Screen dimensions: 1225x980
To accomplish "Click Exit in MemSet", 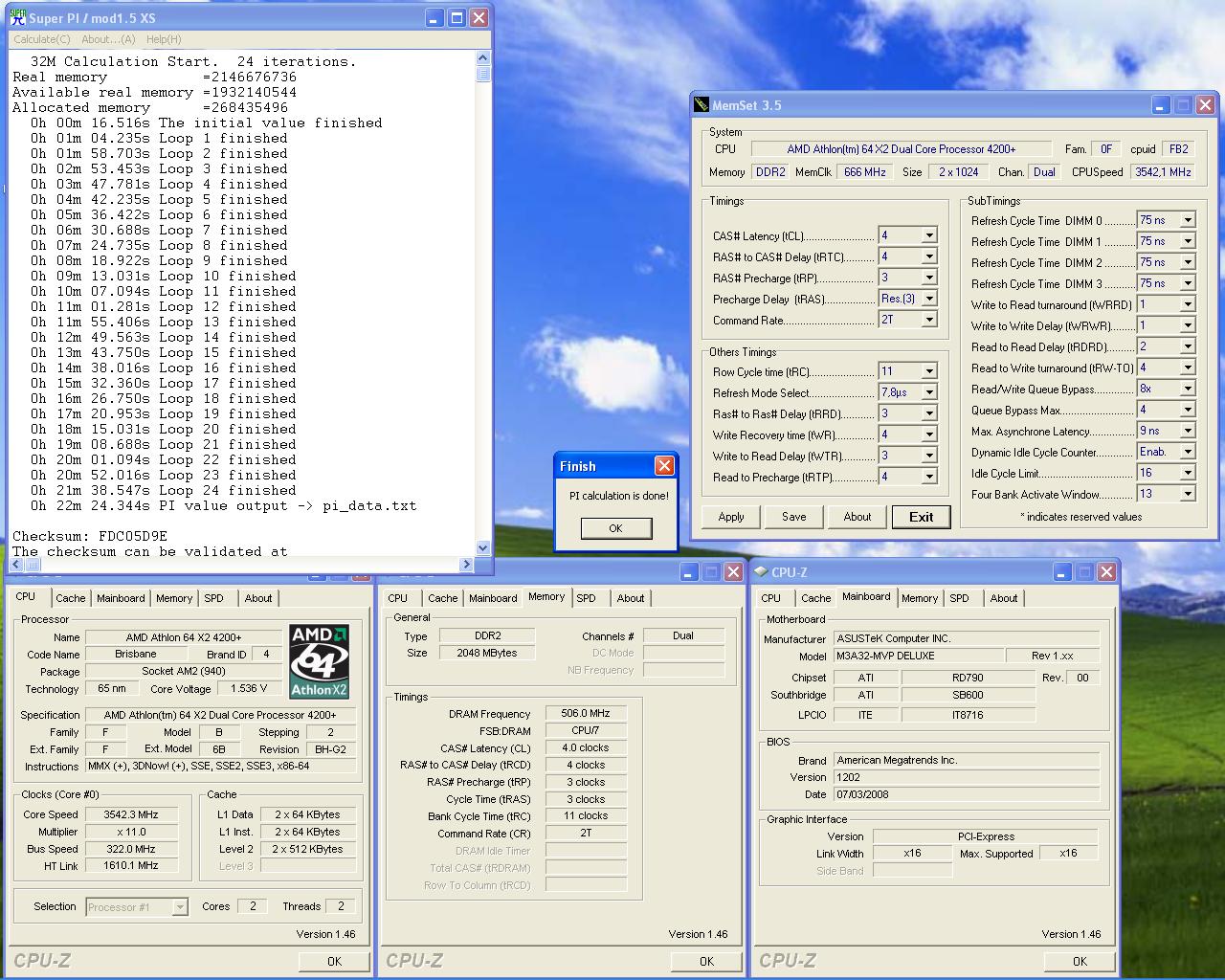I will (921, 517).
